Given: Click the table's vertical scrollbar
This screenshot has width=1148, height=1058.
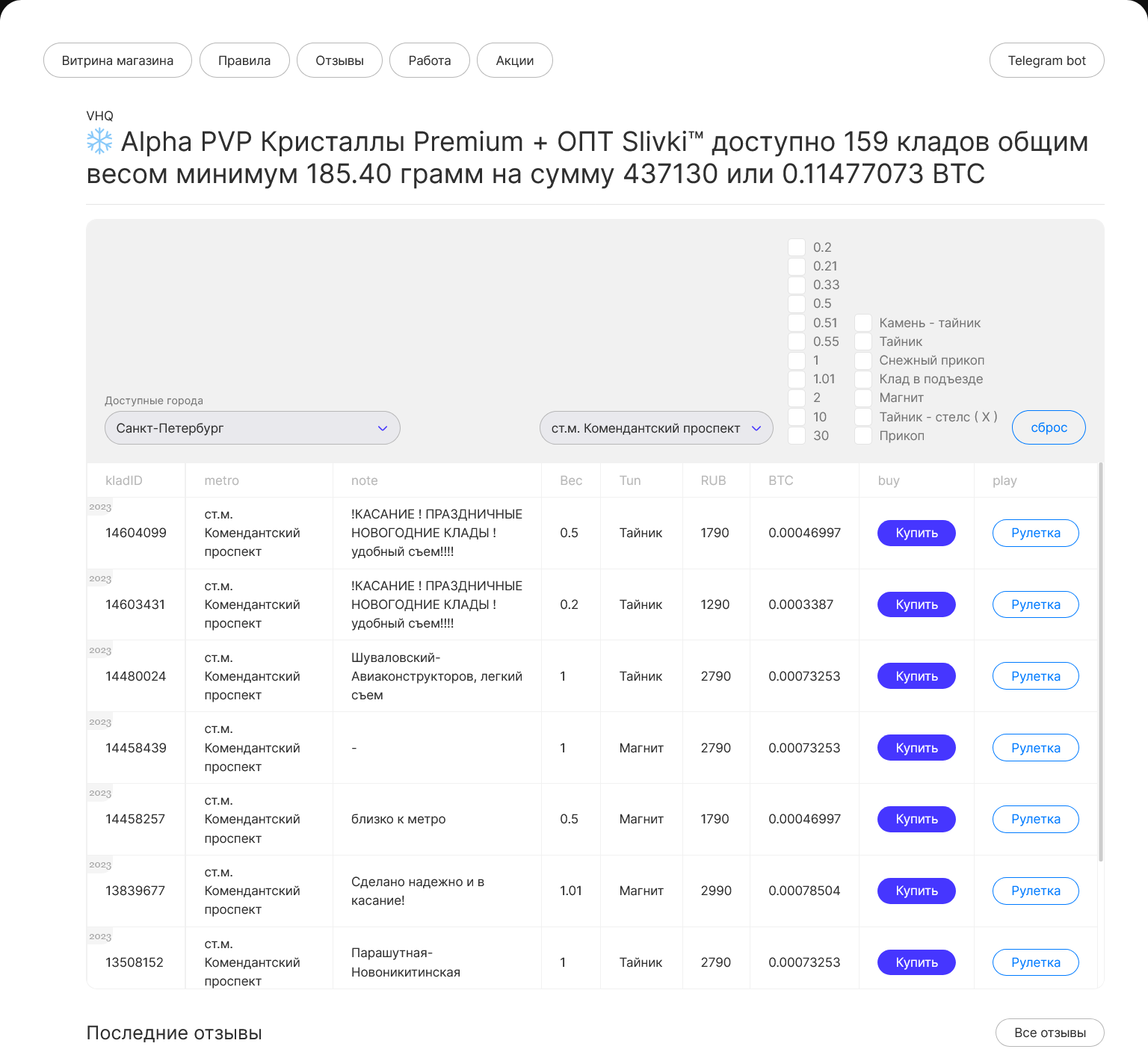Looking at the screenshot, I should (x=1100, y=662).
